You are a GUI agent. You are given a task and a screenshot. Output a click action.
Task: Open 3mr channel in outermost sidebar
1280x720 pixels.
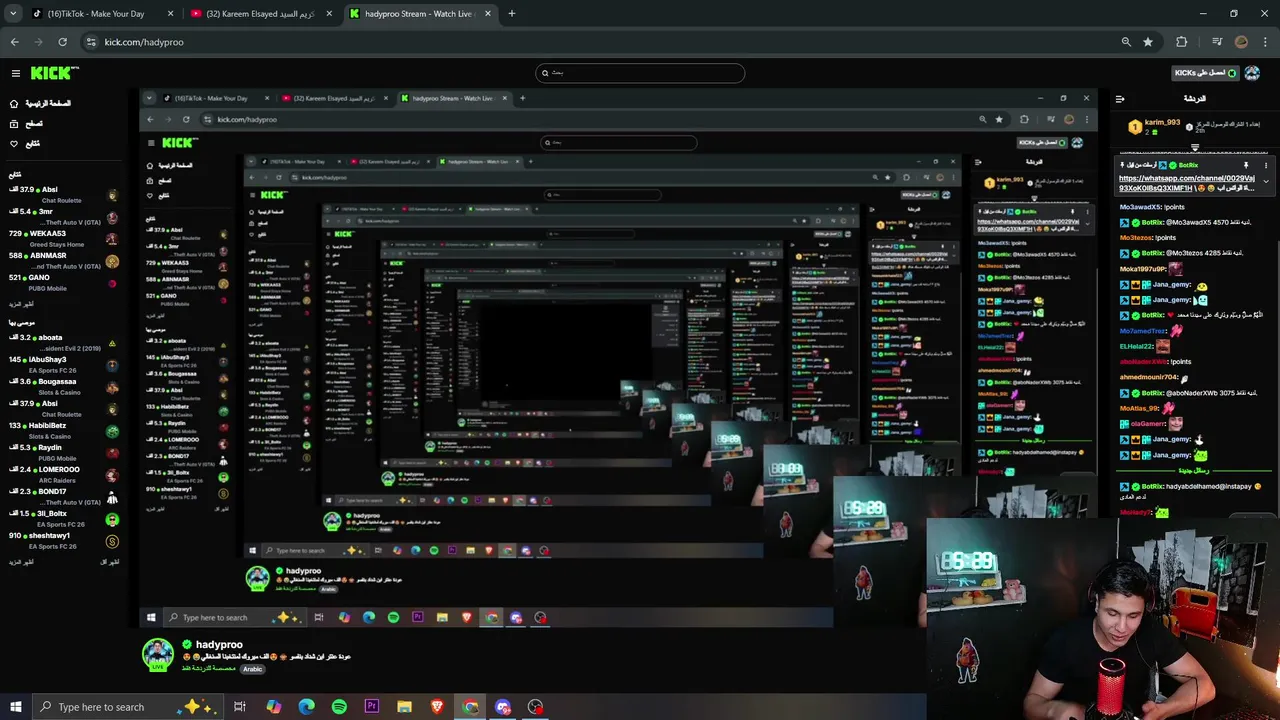(x=62, y=216)
